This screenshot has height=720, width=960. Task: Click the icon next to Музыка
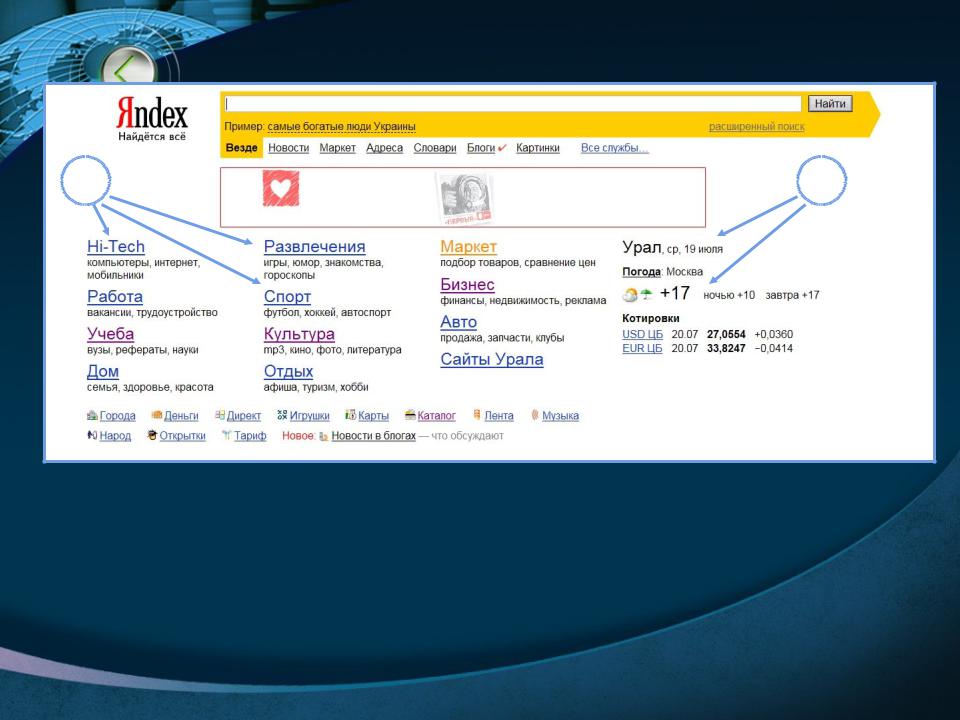[535, 415]
